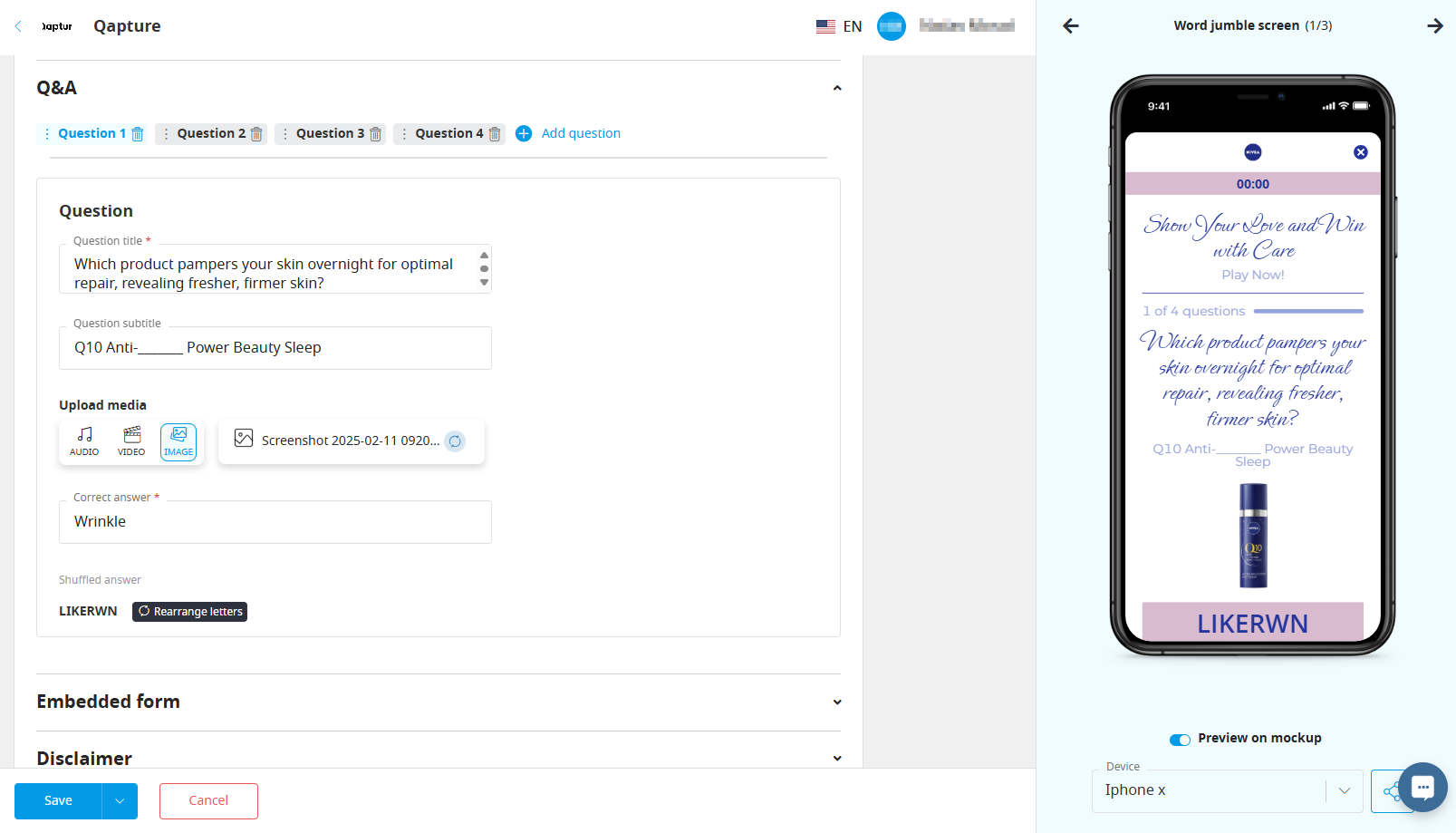Delete Question 1 with trash icon
Viewport: 1456px width, 833px height.
[138, 134]
